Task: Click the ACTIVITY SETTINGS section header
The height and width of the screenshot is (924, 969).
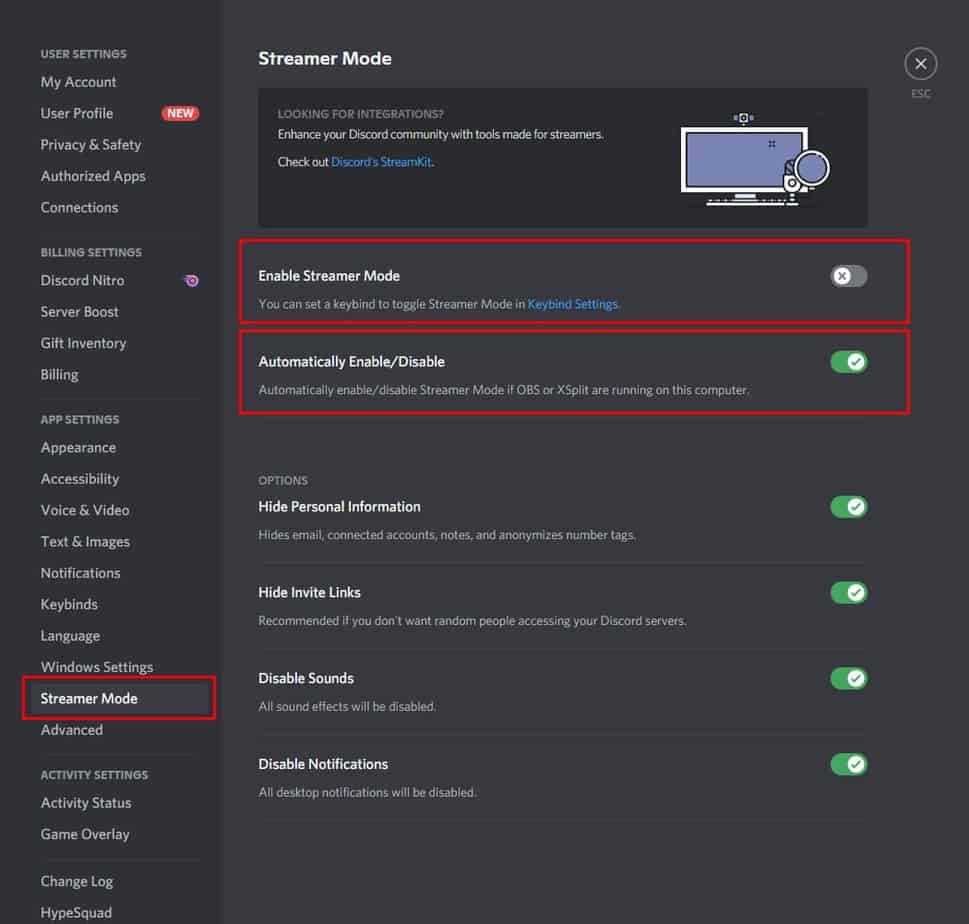Action: click(94, 775)
